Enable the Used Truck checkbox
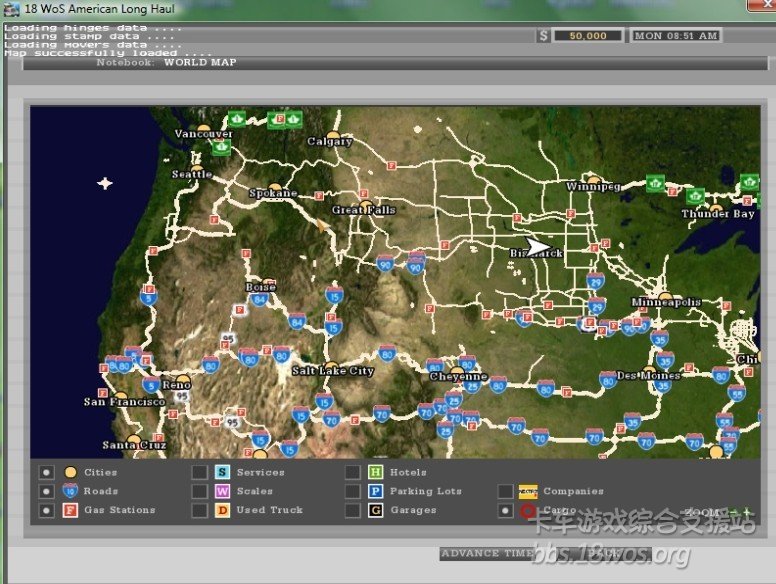This screenshot has height=584, width=776. point(200,510)
